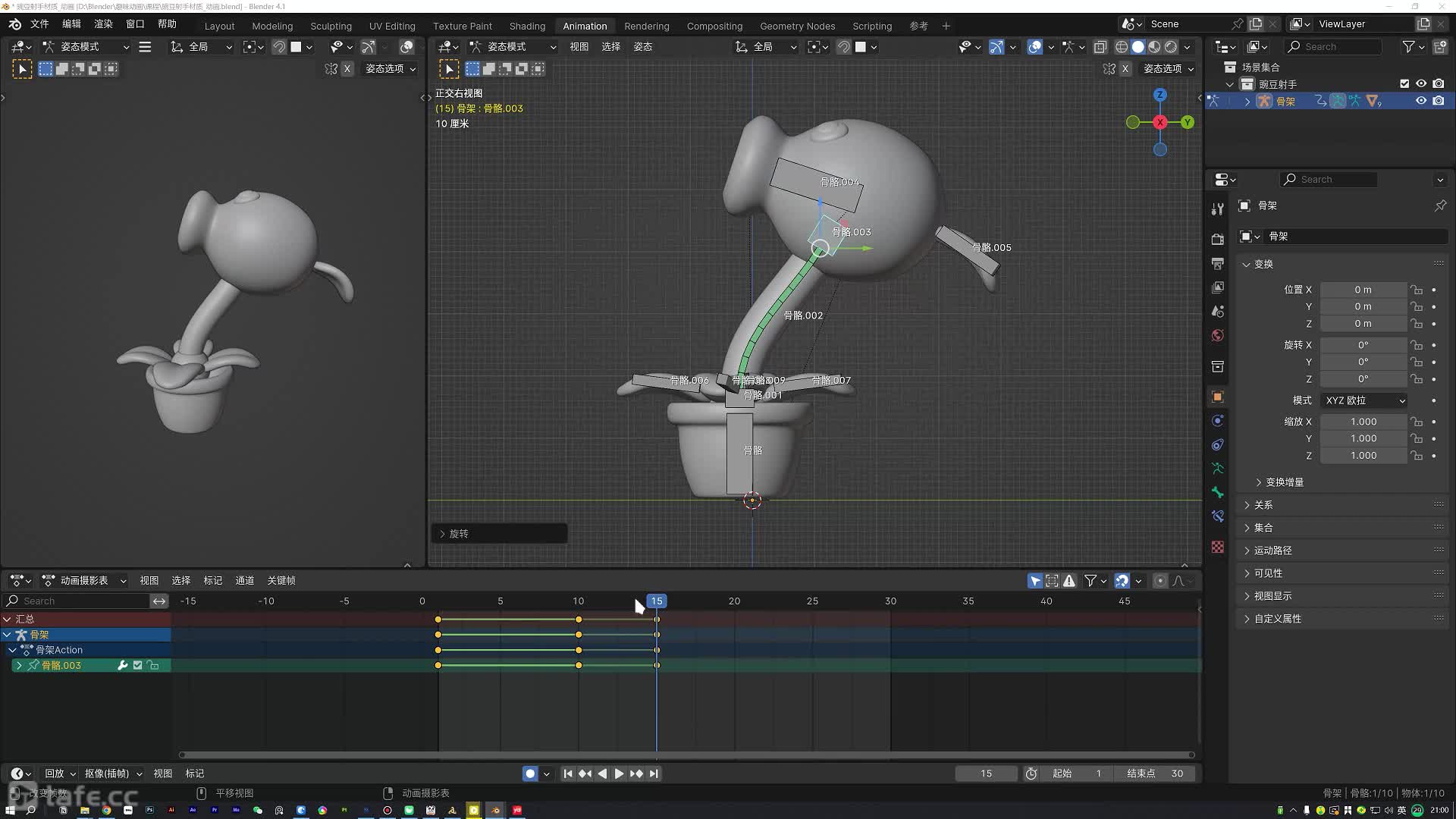The width and height of the screenshot is (1456, 819).
Task: Click the 结束点 frame field
Action: tap(1156, 773)
